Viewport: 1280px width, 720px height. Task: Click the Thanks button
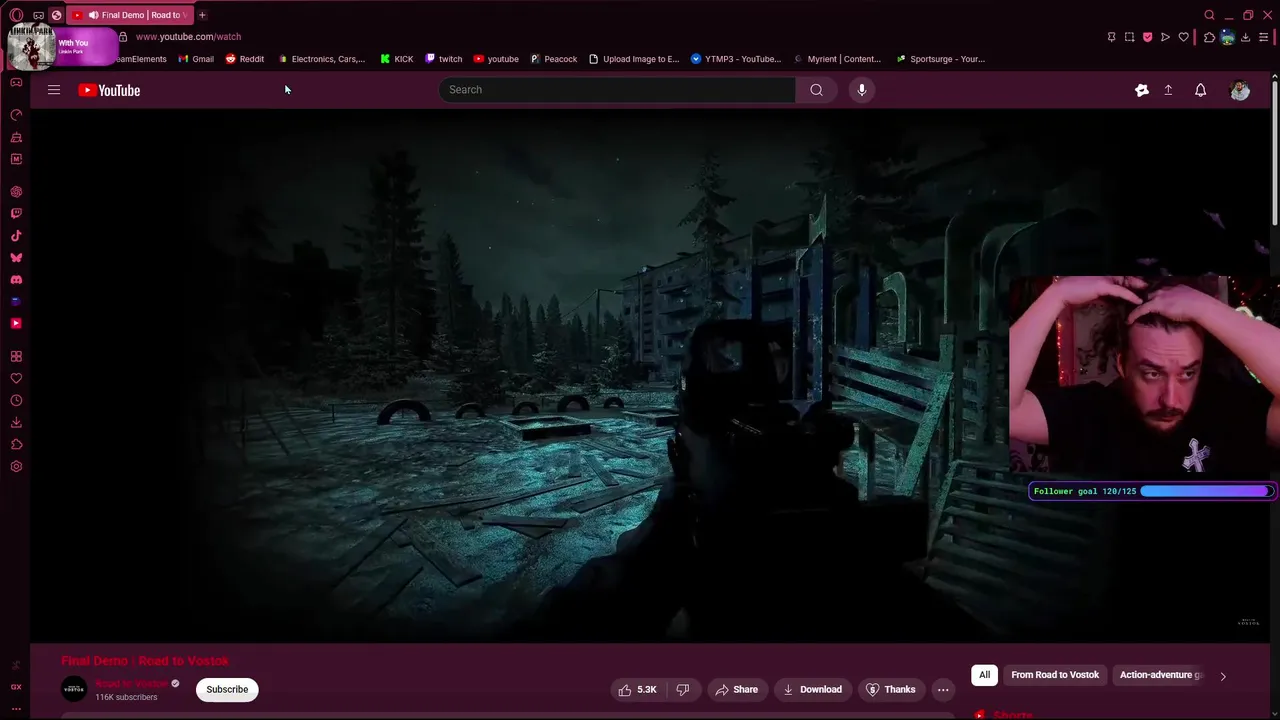click(890, 689)
